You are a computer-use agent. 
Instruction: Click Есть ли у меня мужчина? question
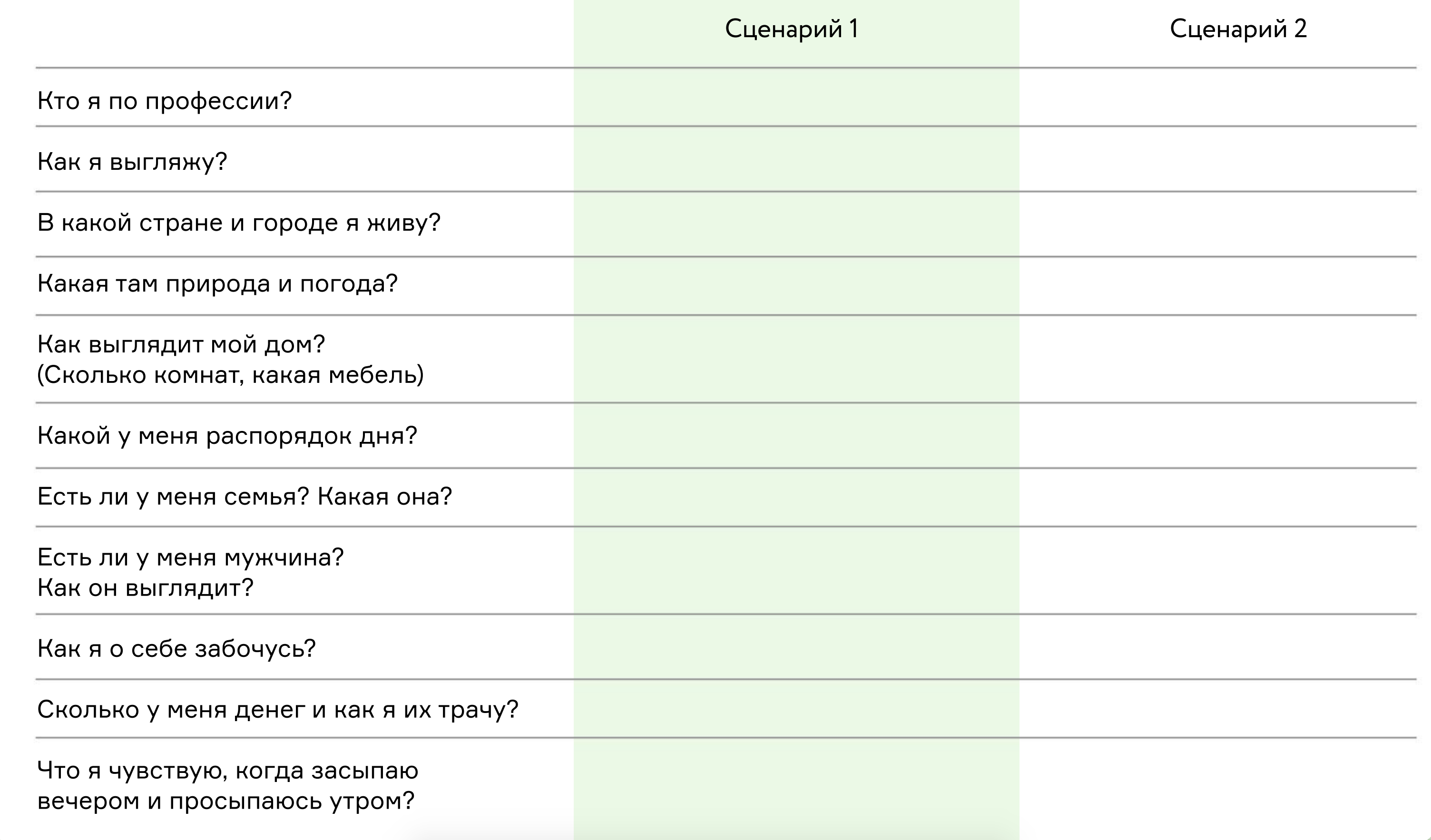coord(190,557)
